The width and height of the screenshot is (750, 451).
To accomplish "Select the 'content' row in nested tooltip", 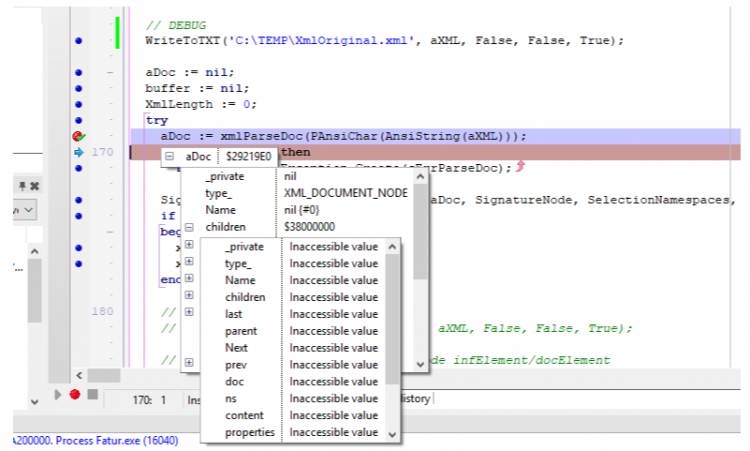I will point(294,415).
